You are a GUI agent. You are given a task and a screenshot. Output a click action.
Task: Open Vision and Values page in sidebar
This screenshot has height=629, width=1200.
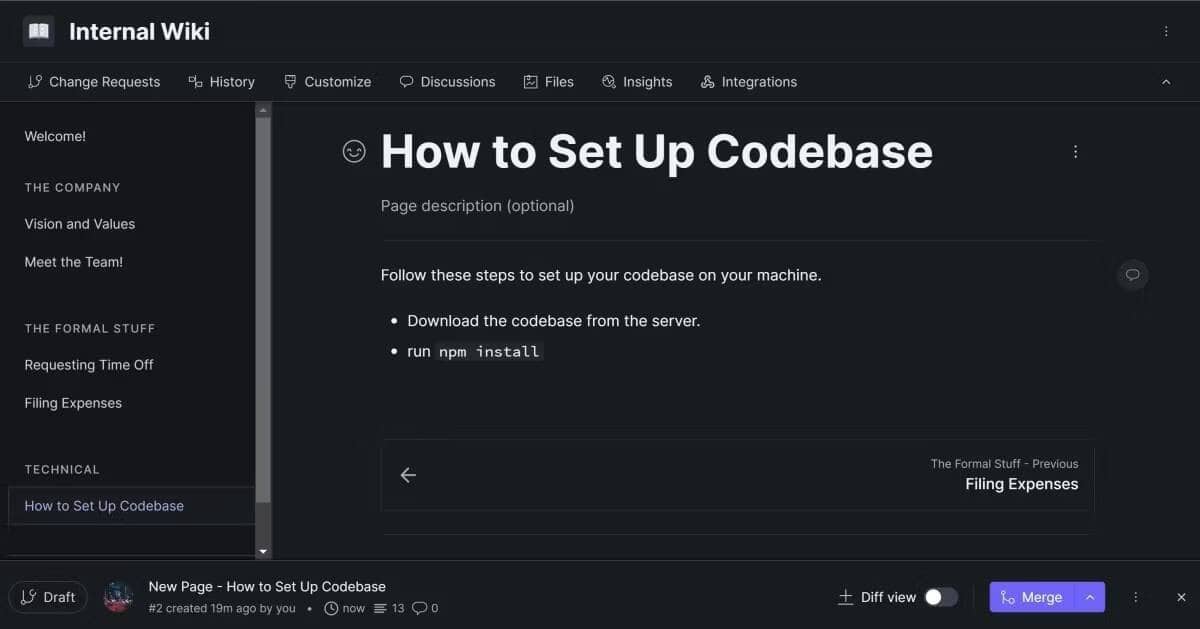(80, 224)
